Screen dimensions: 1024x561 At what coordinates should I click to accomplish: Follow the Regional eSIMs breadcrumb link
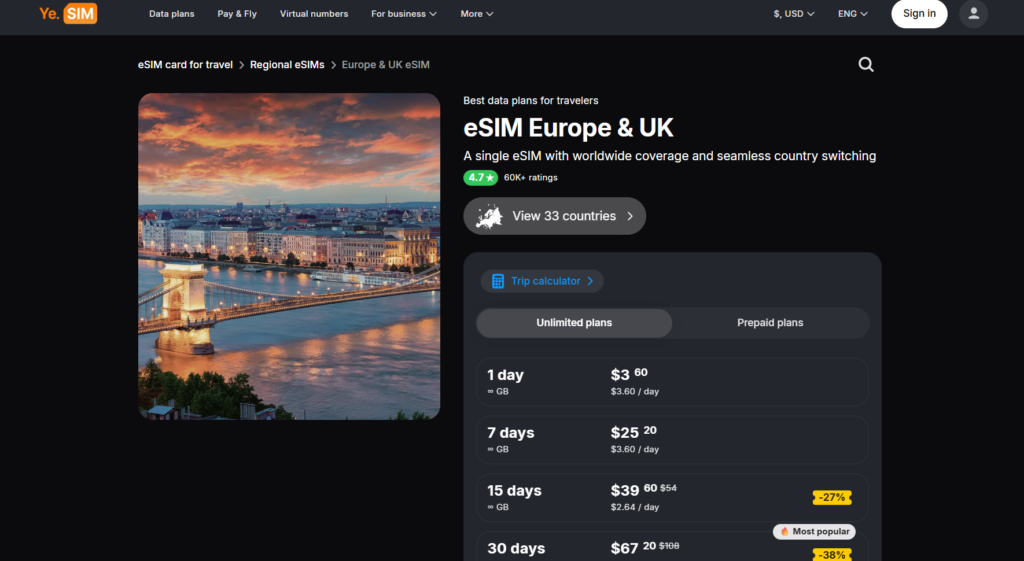[287, 65]
